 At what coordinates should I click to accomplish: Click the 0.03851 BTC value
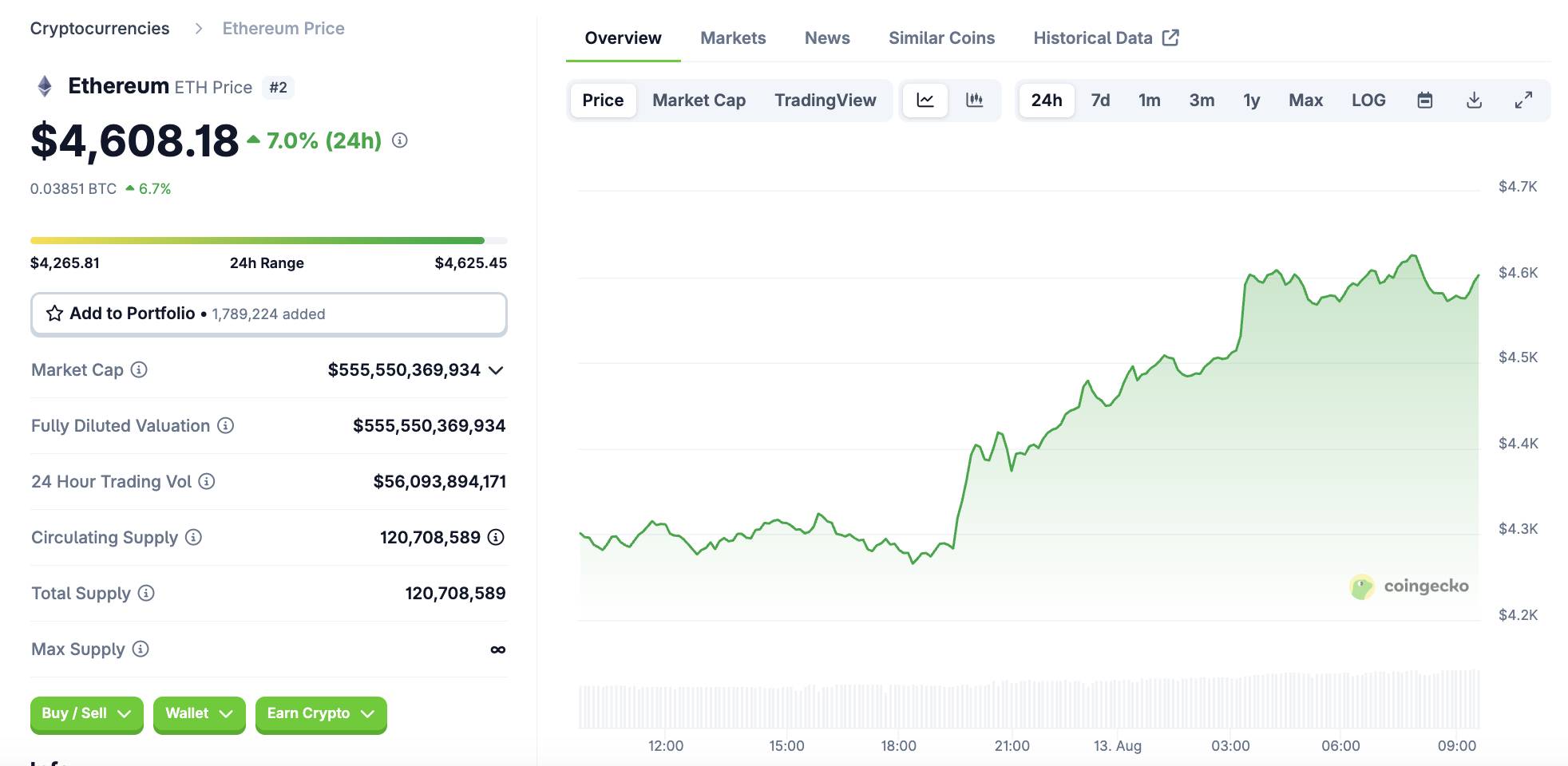click(73, 189)
